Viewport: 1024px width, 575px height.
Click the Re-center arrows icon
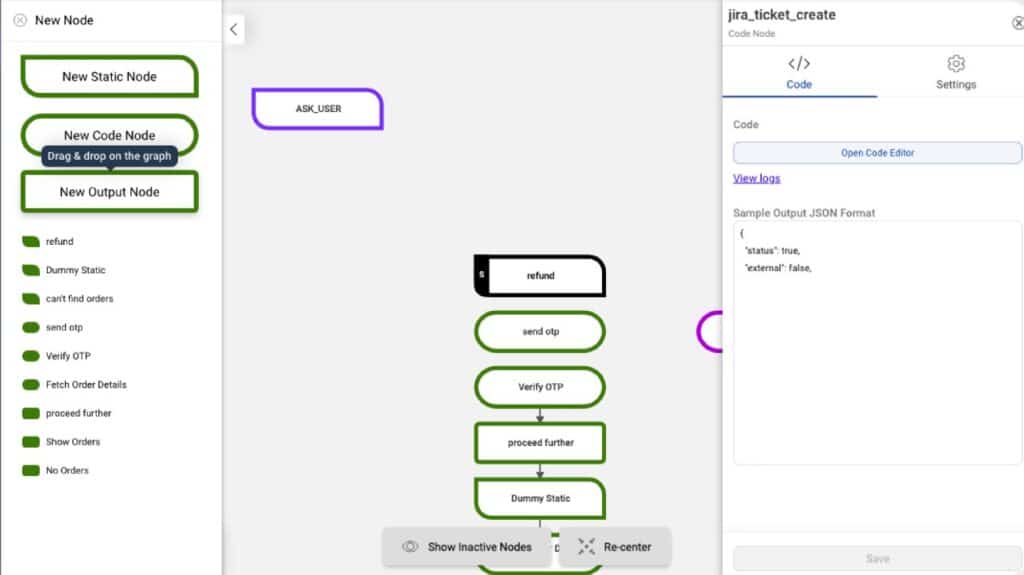pyautogui.click(x=586, y=547)
